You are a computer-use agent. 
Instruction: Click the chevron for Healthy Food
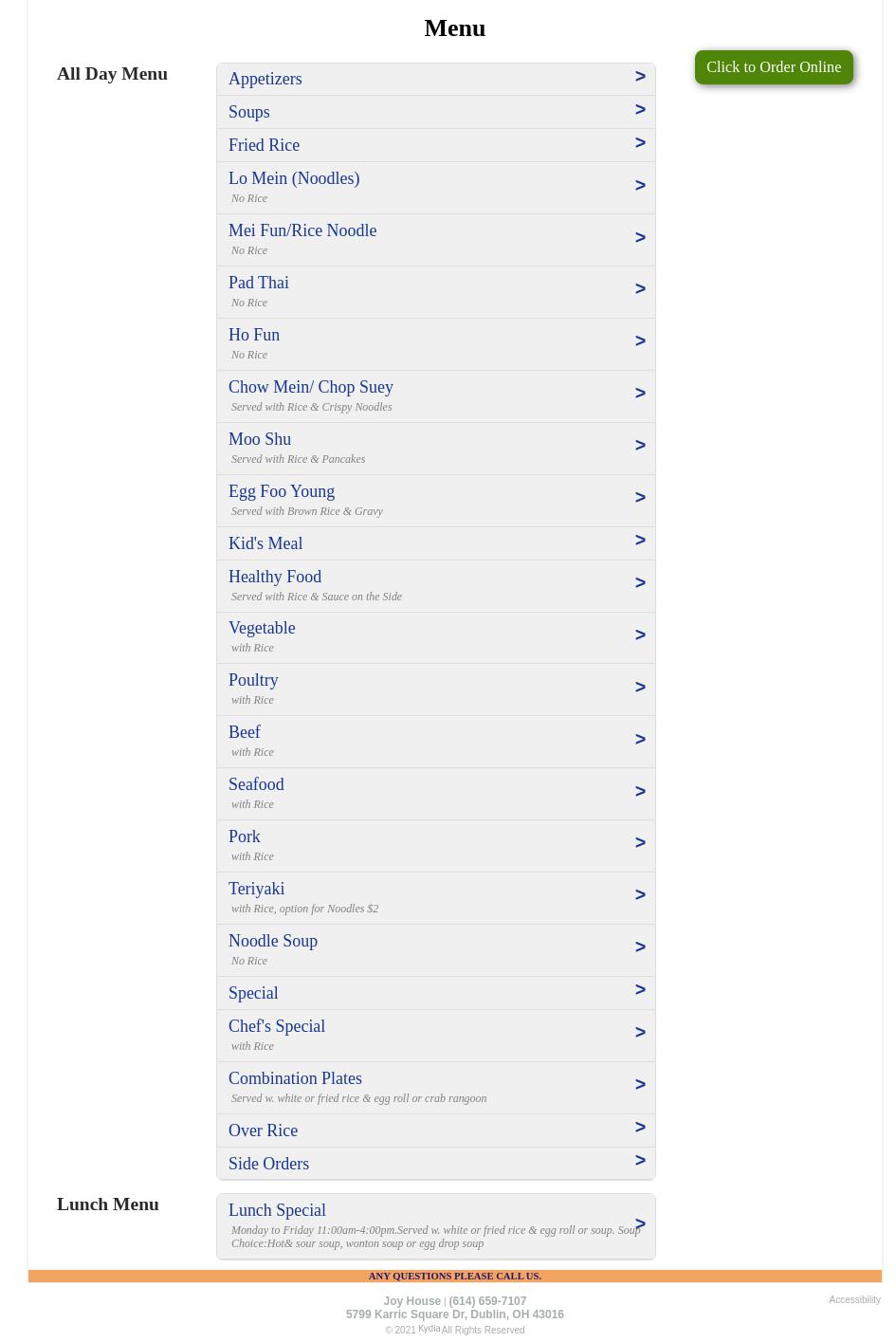tap(640, 583)
